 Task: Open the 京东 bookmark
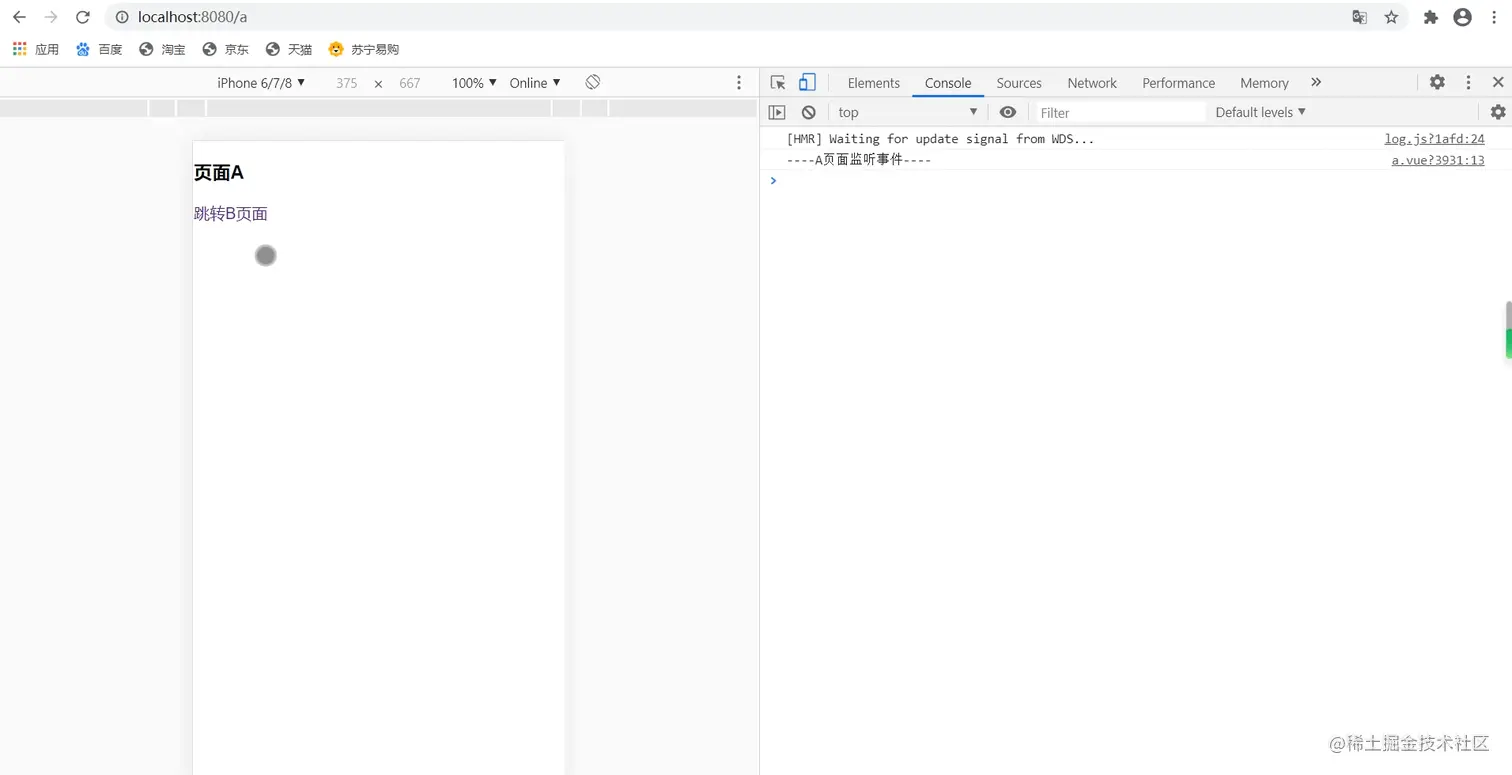[x=225, y=49]
